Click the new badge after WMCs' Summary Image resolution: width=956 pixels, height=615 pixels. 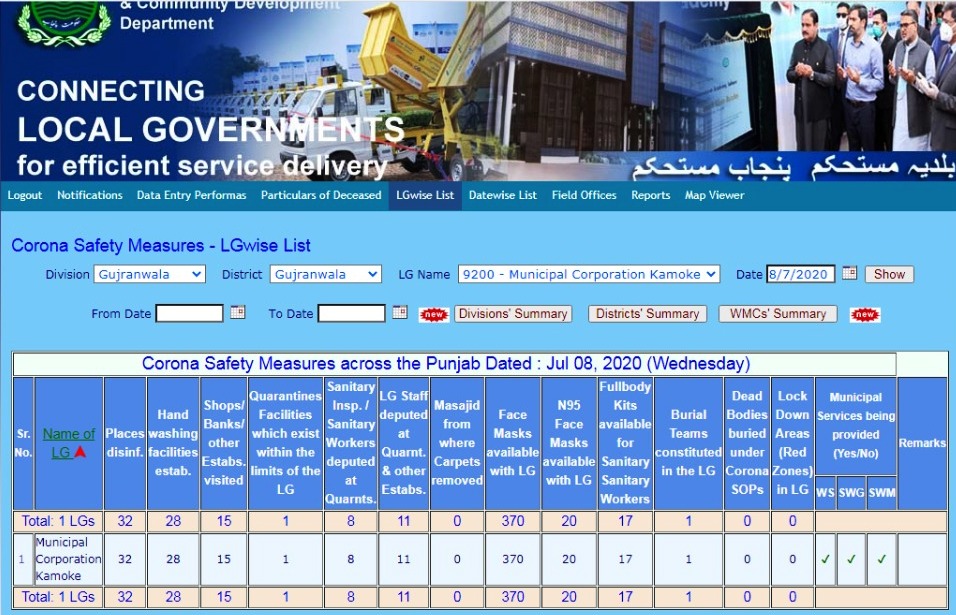[865, 315]
